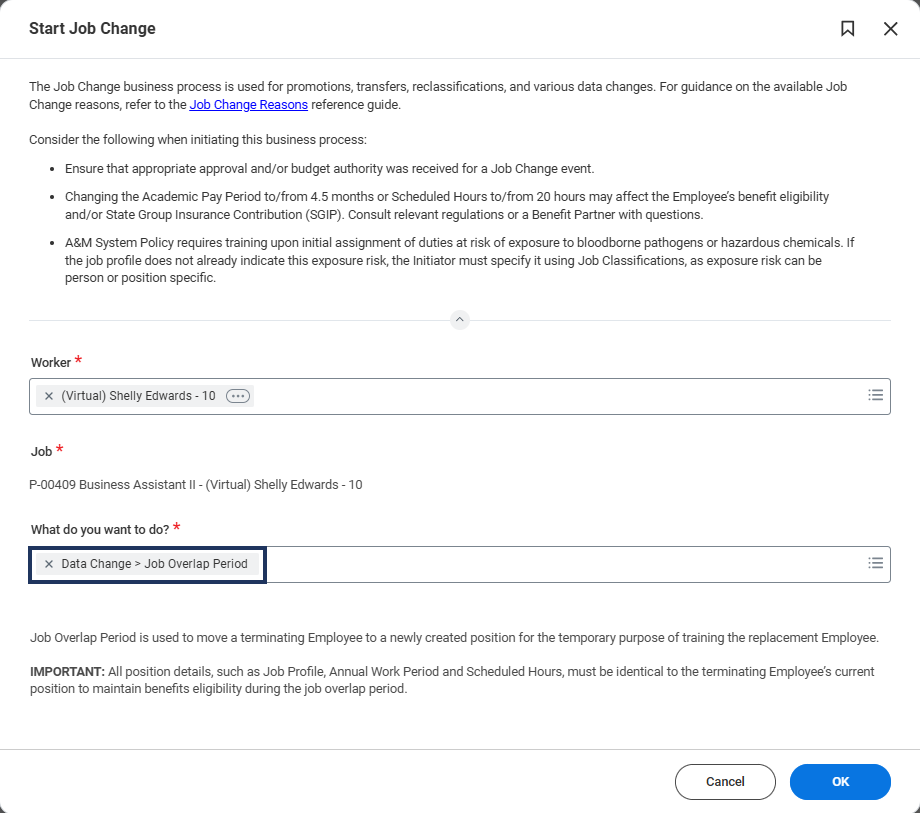Click the P-00409 Business Assistant II job text
This screenshot has height=813, width=920.
coord(196,485)
